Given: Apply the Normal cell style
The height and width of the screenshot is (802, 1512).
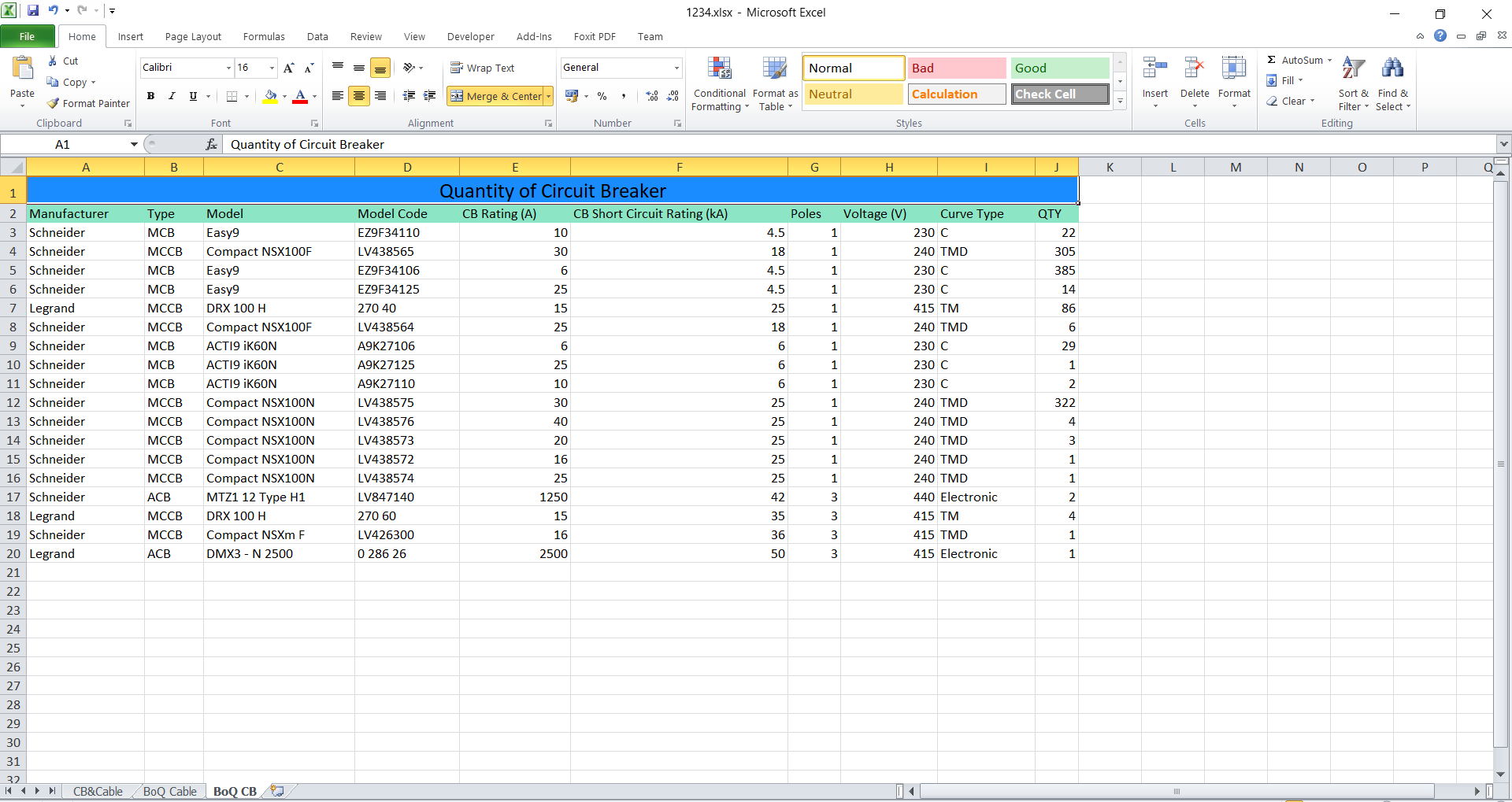Looking at the screenshot, I should click(x=853, y=68).
